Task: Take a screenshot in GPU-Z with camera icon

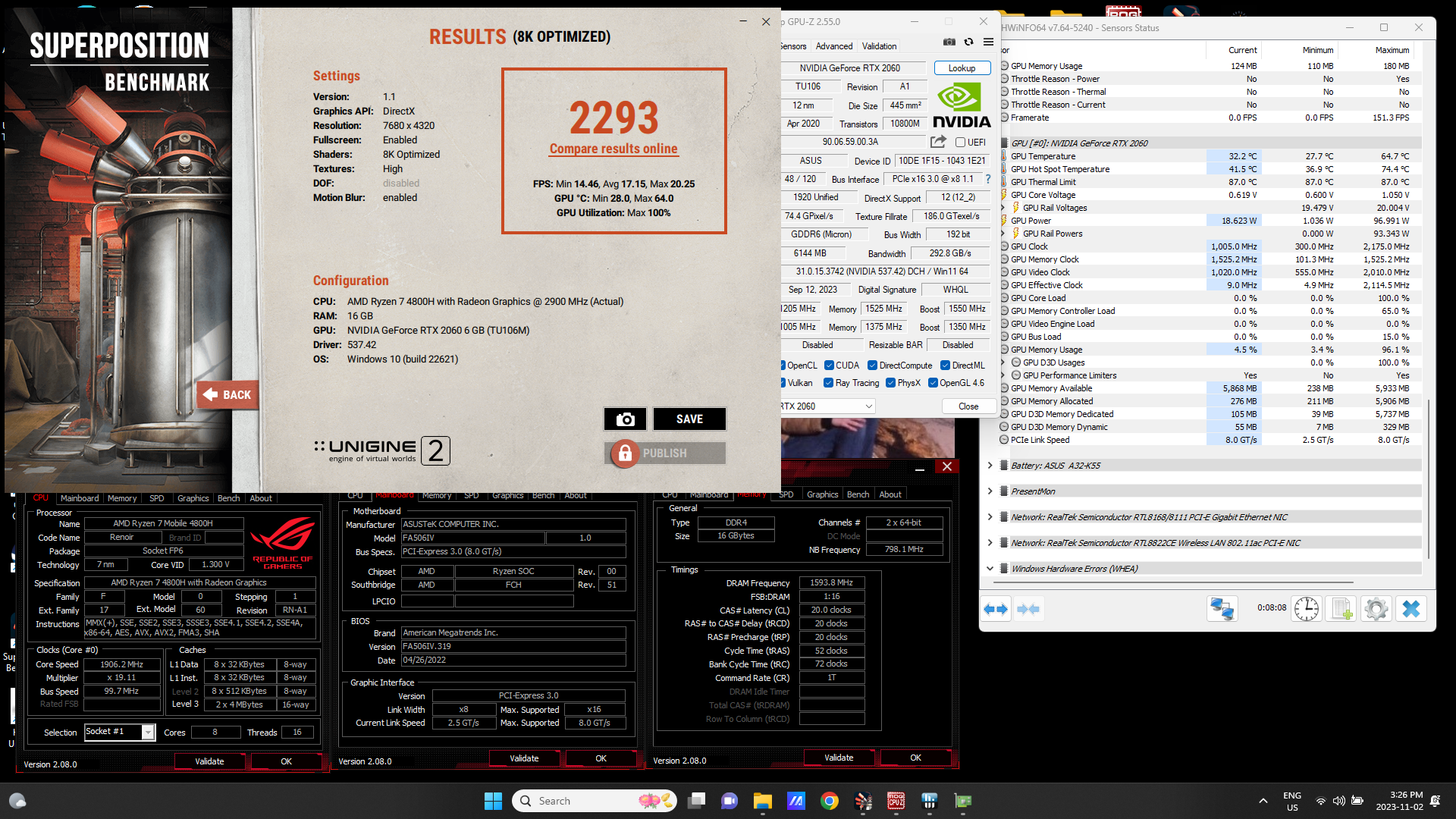Action: pos(949,42)
